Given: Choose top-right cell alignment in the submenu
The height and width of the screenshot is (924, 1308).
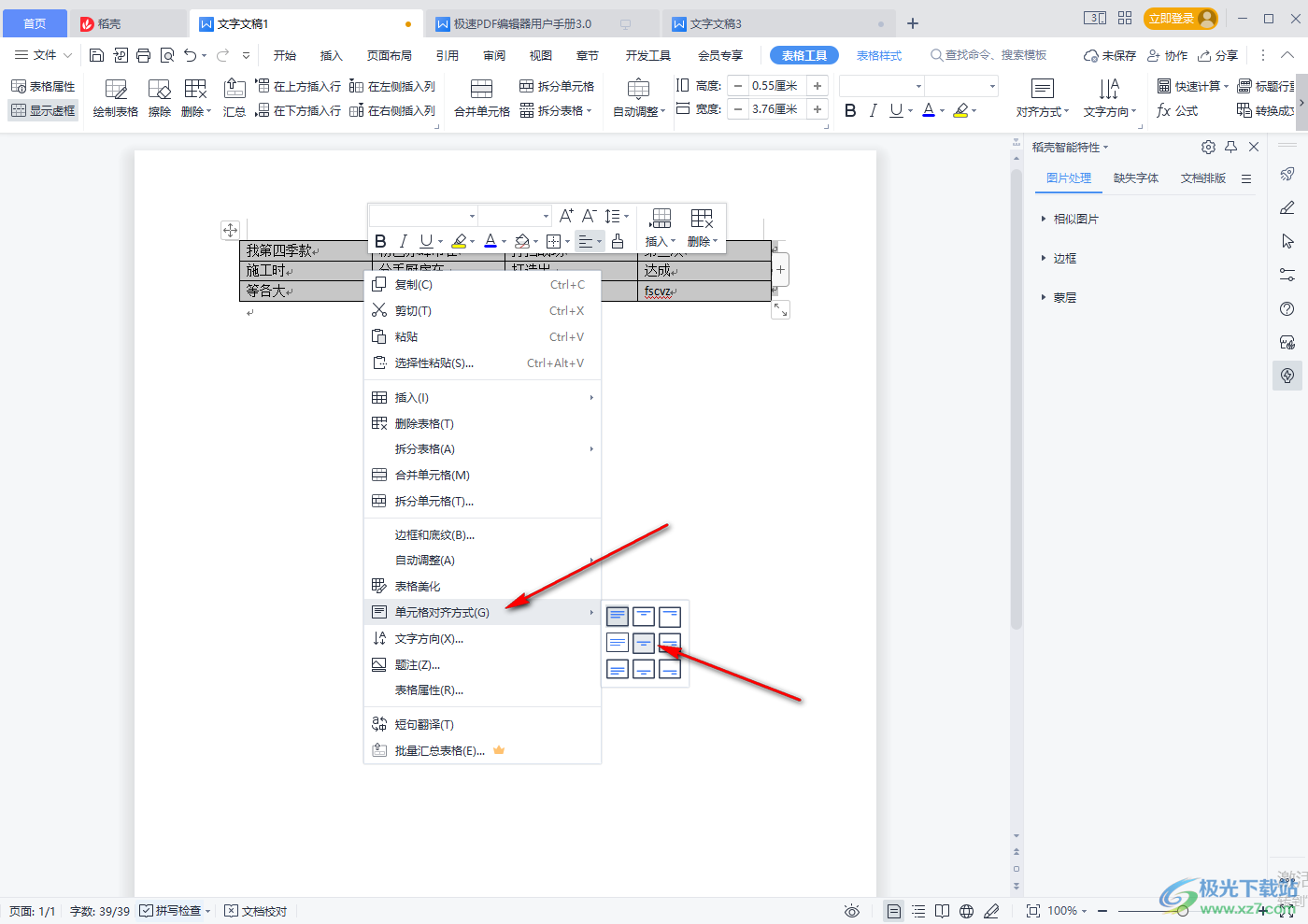Looking at the screenshot, I should click(670, 617).
